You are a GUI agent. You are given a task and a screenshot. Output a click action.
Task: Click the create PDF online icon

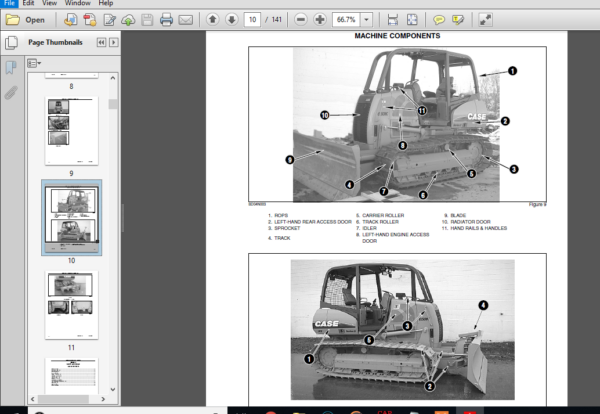pyautogui.click(x=70, y=20)
